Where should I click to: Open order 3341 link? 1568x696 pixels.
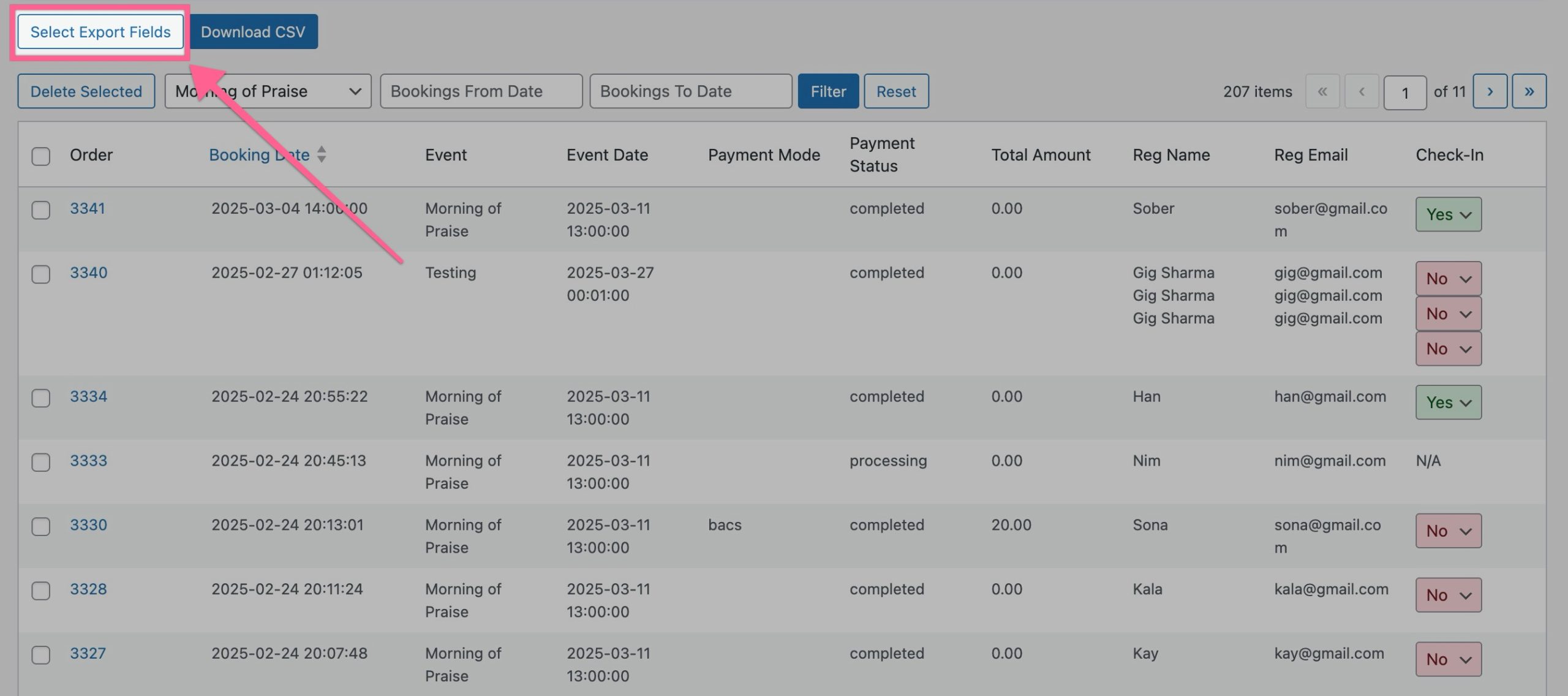pyautogui.click(x=88, y=208)
